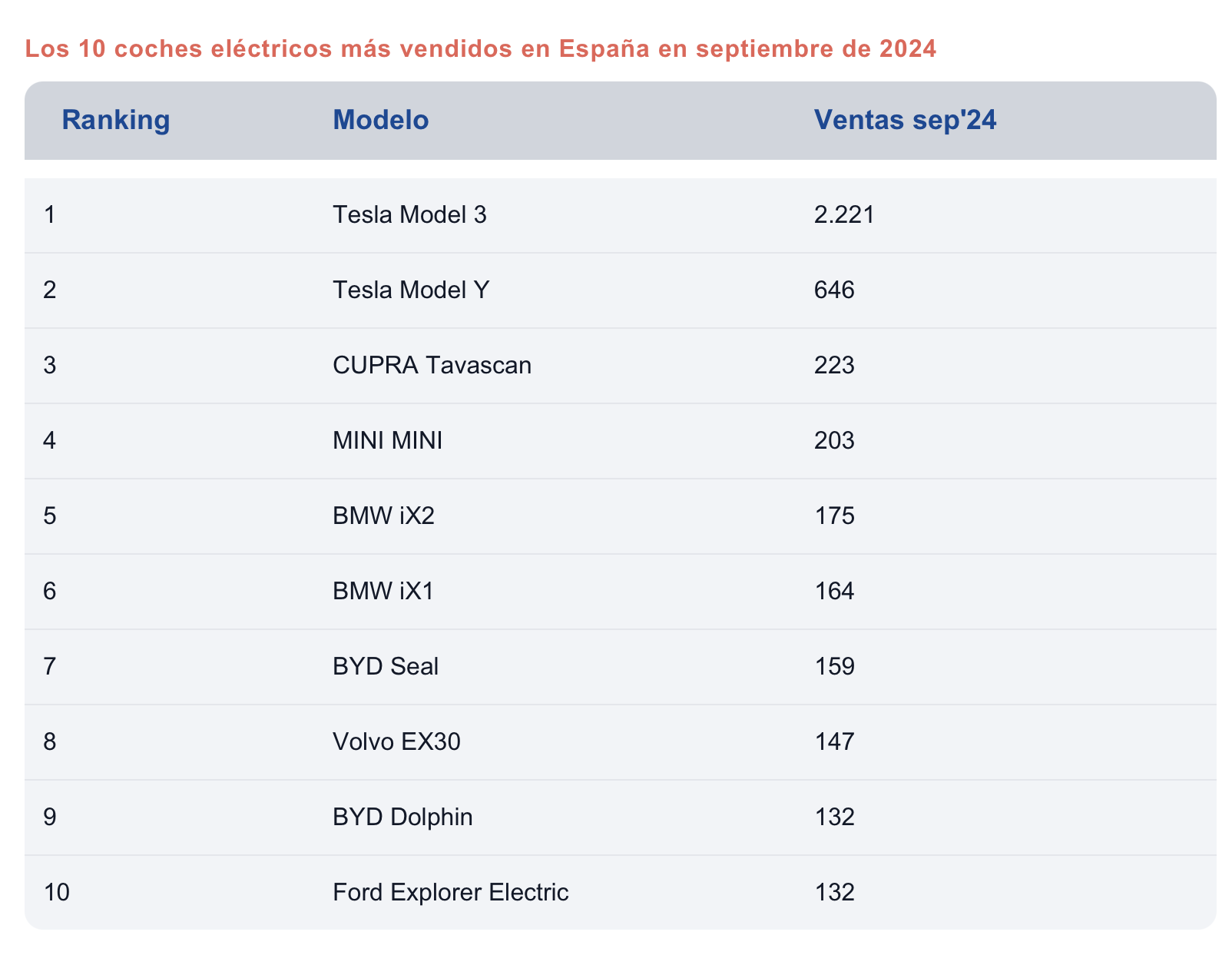Click the Ford Explorer Electric cell

[x=450, y=892]
